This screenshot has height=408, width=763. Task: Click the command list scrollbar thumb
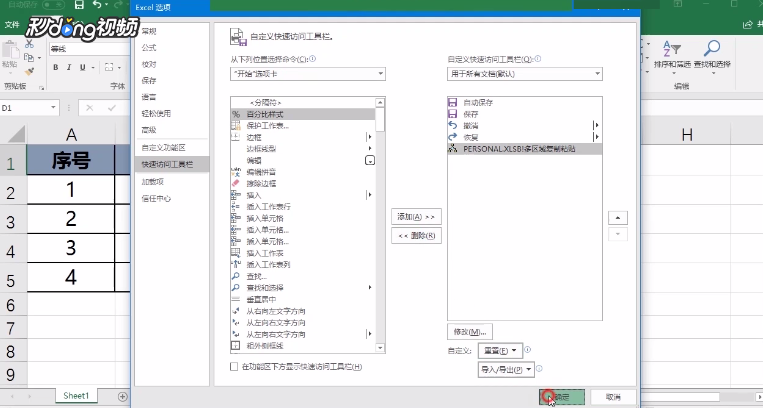pos(380,119)
